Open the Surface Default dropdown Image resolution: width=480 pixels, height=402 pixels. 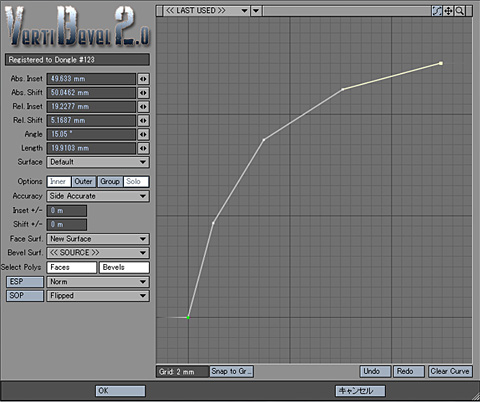[x=98, y=162]
